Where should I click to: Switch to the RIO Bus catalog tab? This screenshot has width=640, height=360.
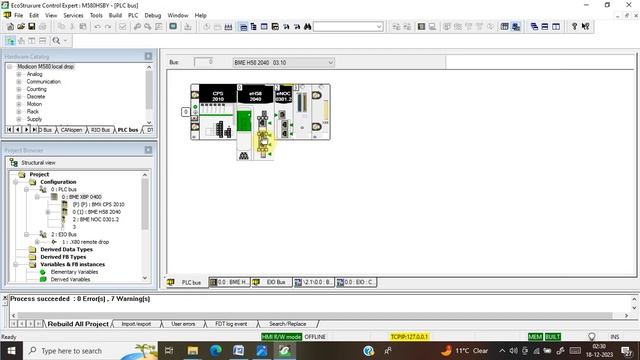100,130
